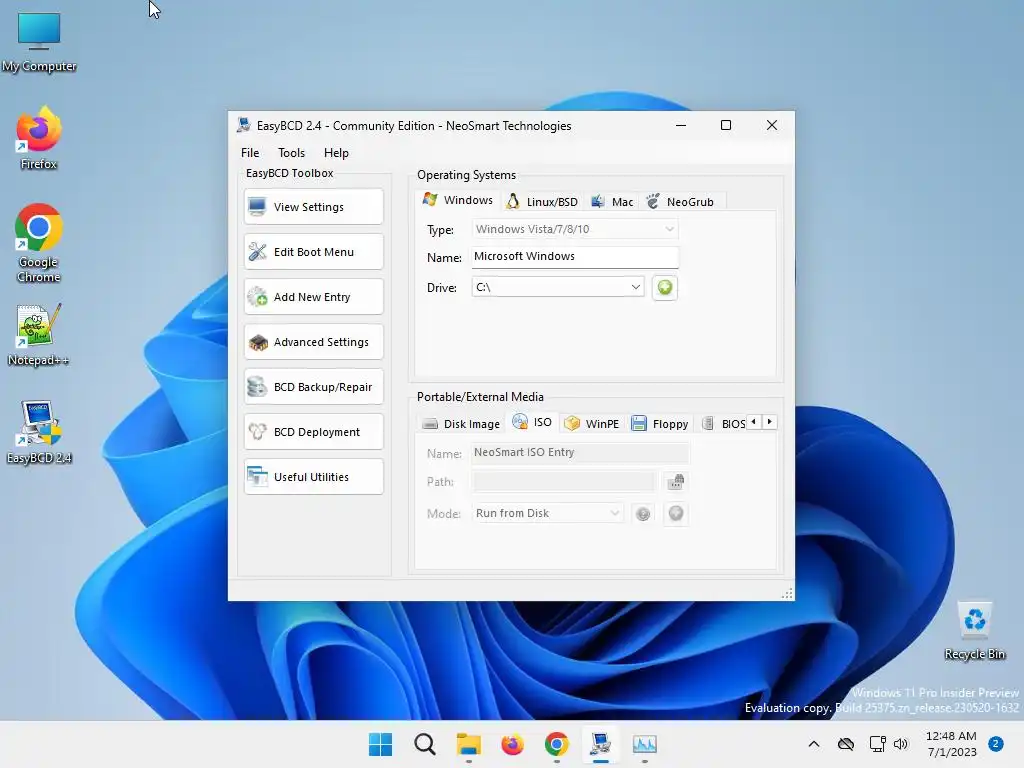
Task: Switch to the Floppy tab
Action: click(660, 424)
